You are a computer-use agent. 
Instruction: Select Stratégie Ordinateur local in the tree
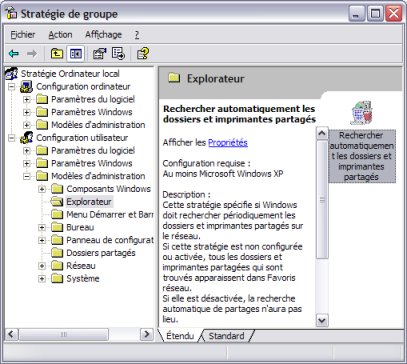click(70, 74)
